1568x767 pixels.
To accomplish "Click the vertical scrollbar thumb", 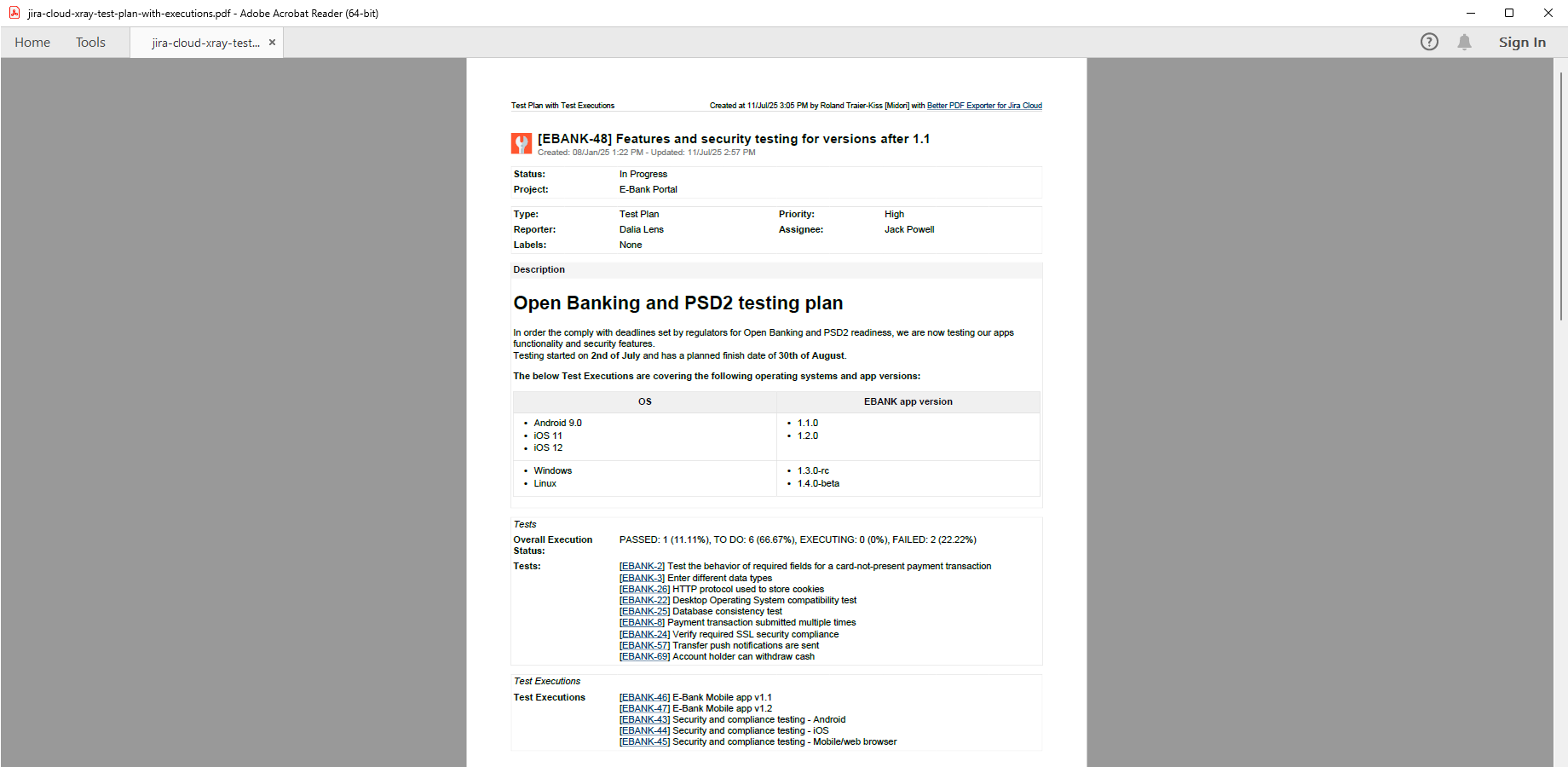I will click(1560, 196).
